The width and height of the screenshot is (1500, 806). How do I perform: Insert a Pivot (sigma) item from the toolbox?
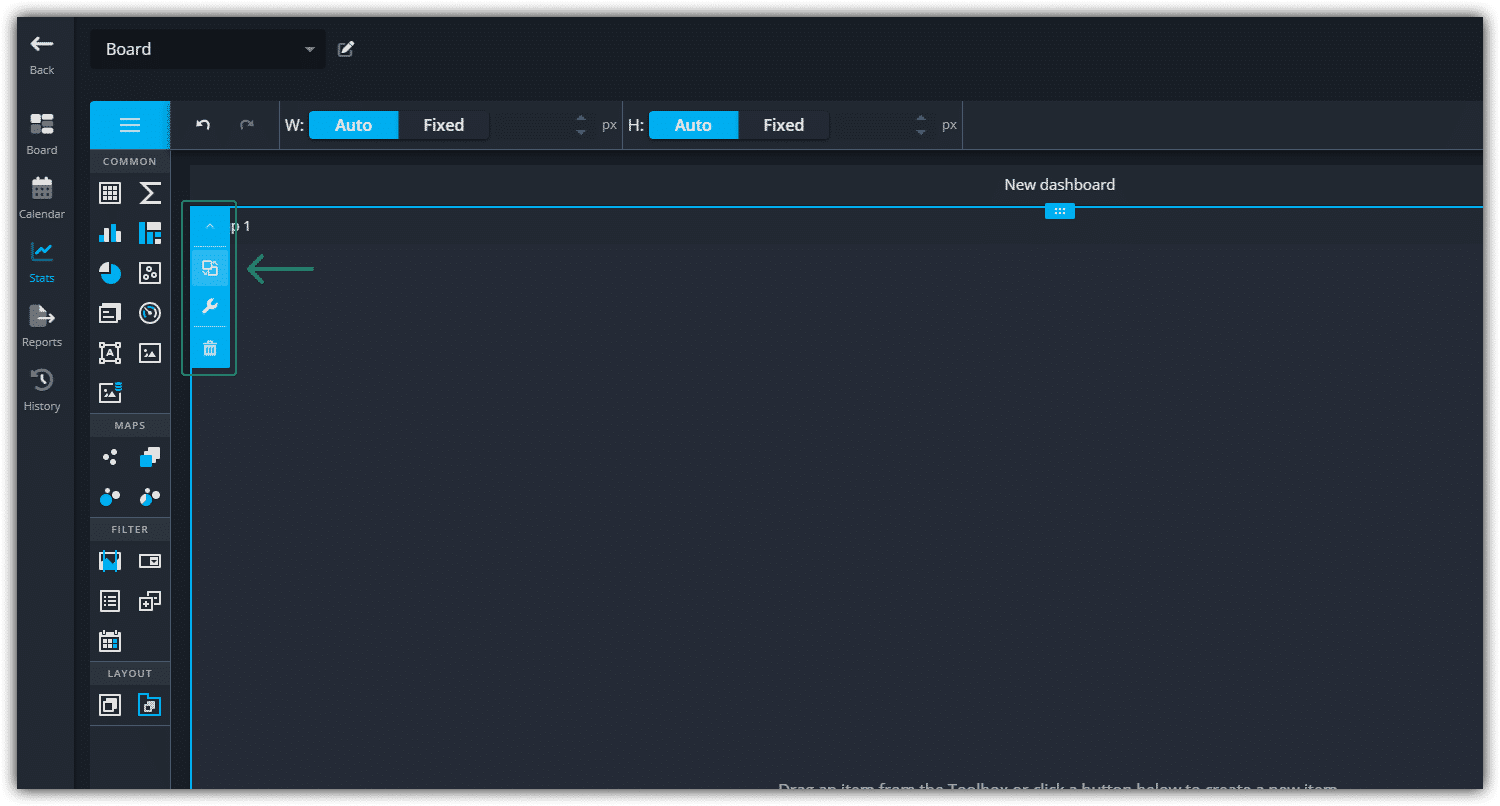pos(150,193)
